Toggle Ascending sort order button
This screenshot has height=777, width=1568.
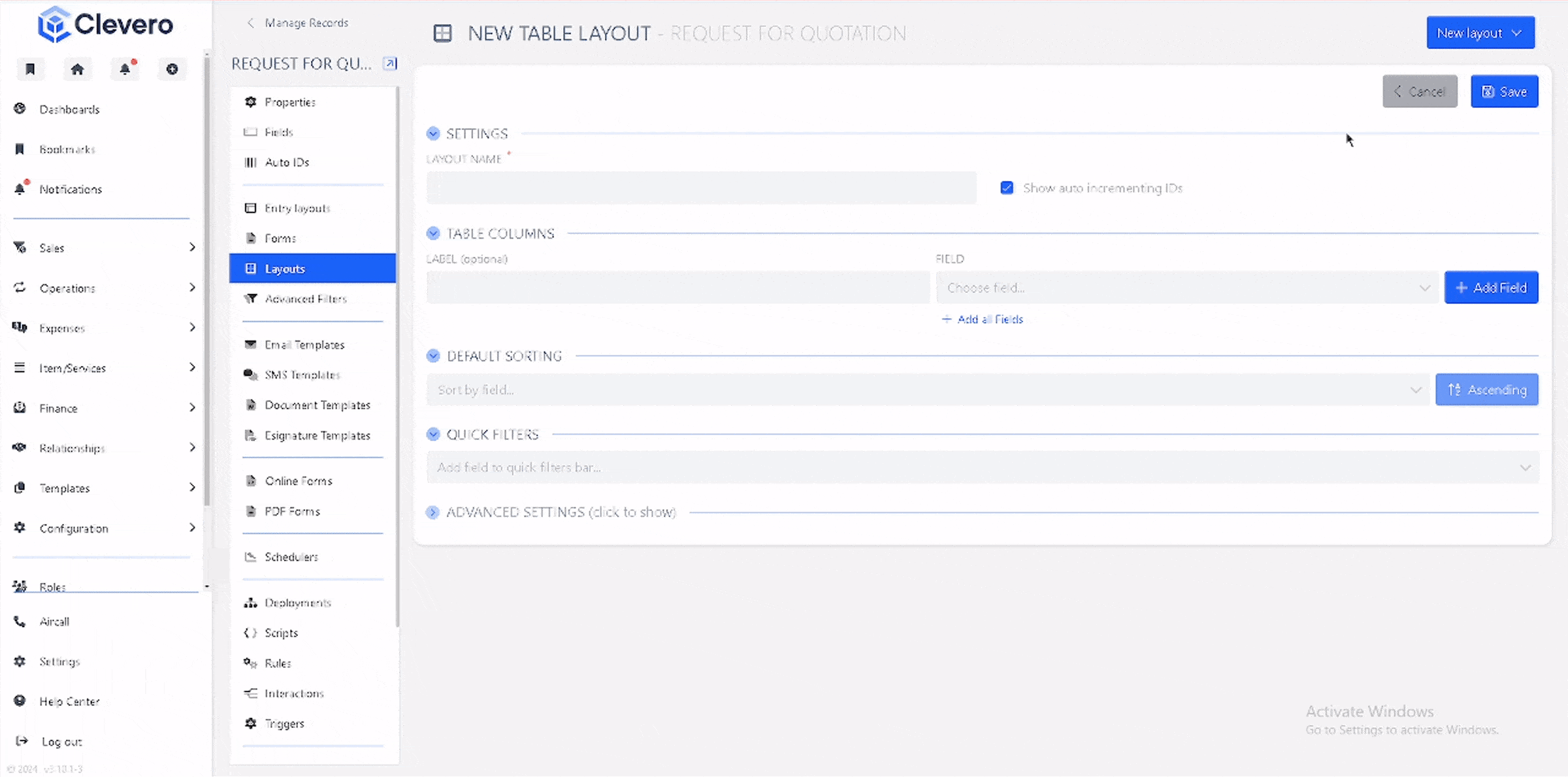coord(1486,390)
